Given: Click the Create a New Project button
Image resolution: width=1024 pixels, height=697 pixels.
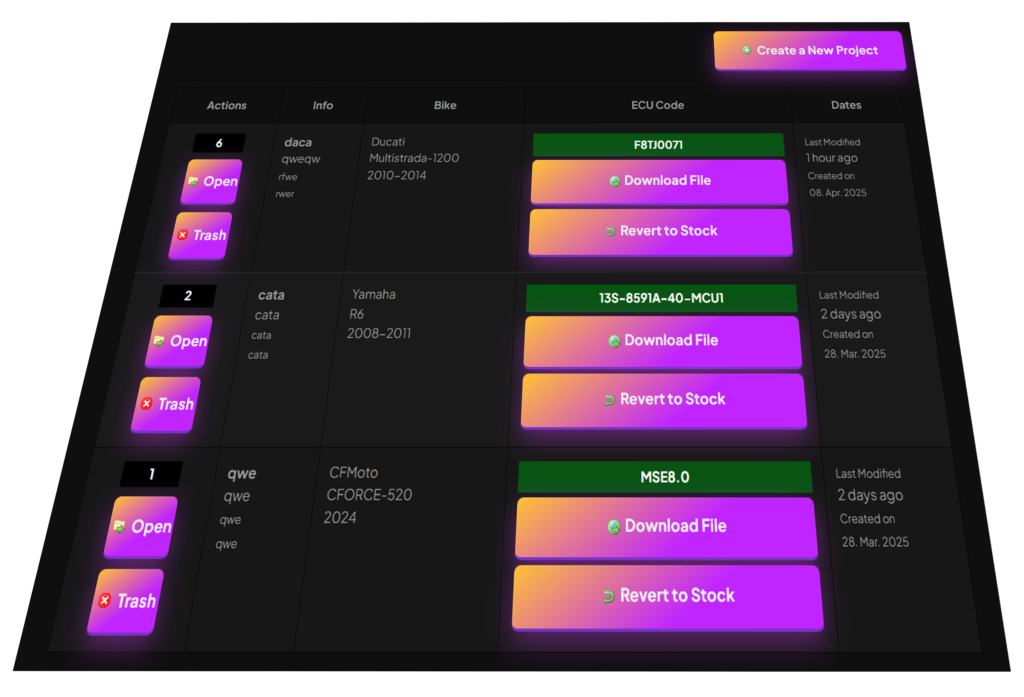Looking at the screenshot, I should pos(809,50).
